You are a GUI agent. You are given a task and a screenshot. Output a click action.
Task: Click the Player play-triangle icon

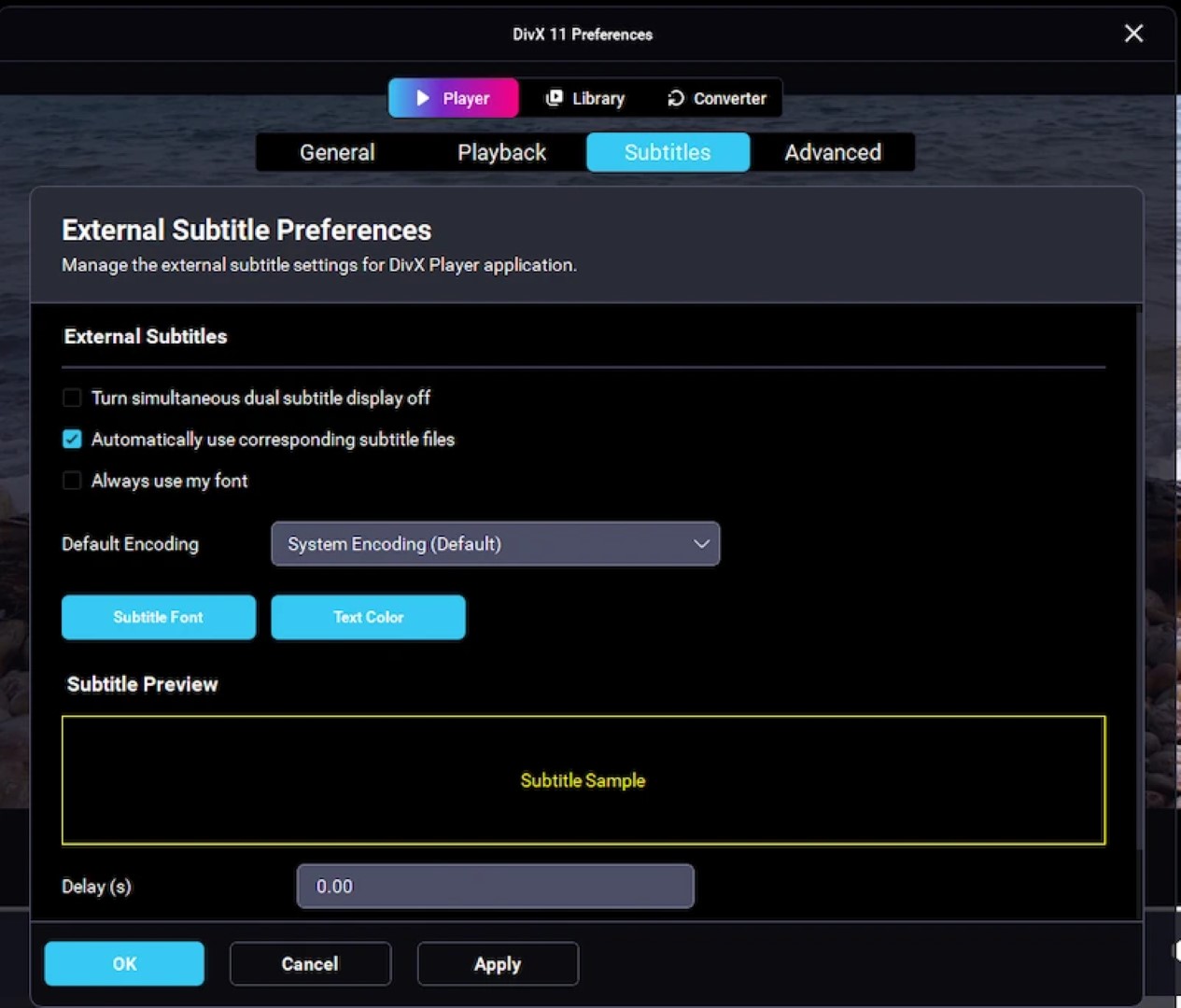(423, 98)
